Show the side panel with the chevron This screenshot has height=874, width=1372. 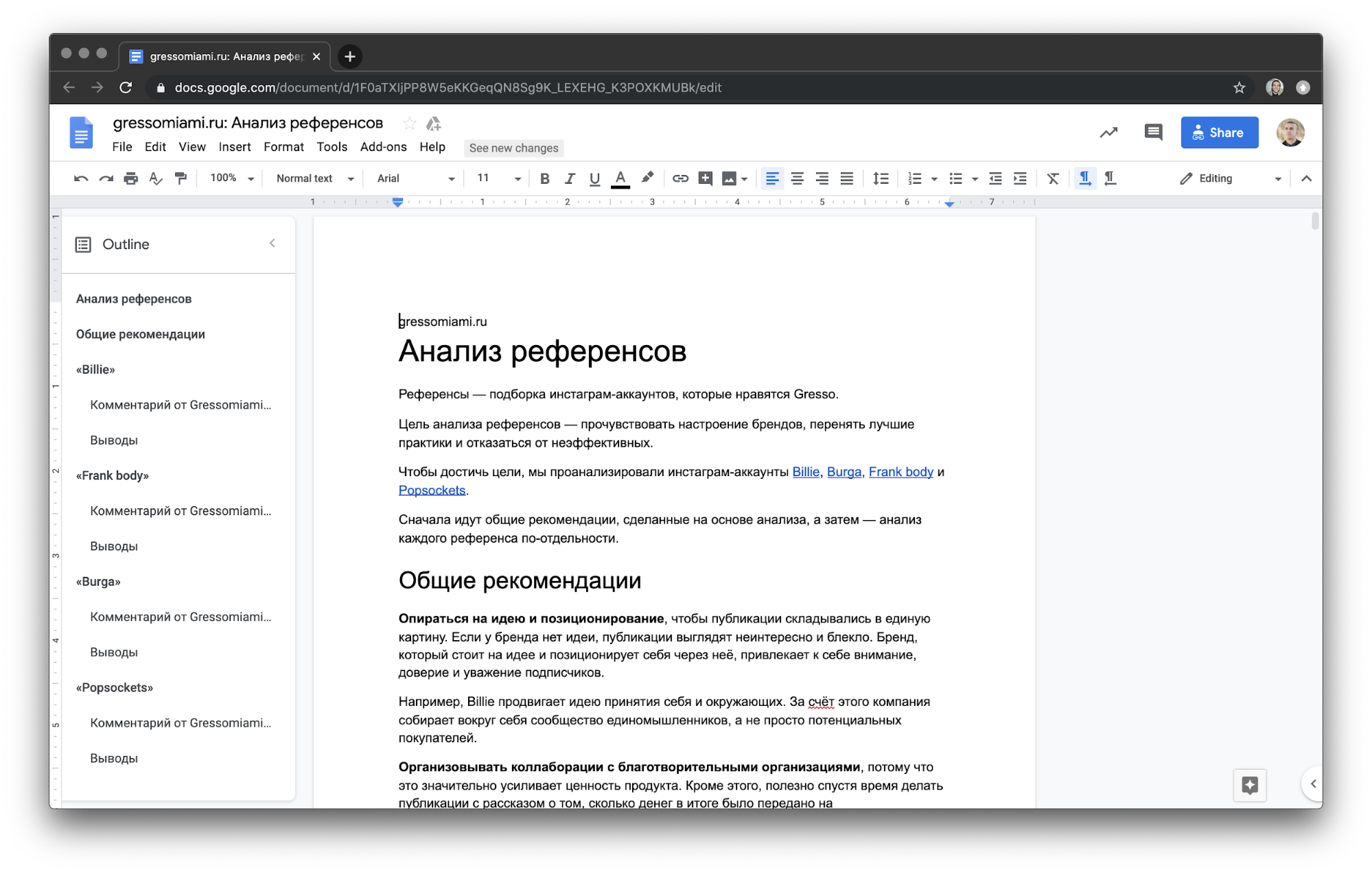(x=1313, y=783)
